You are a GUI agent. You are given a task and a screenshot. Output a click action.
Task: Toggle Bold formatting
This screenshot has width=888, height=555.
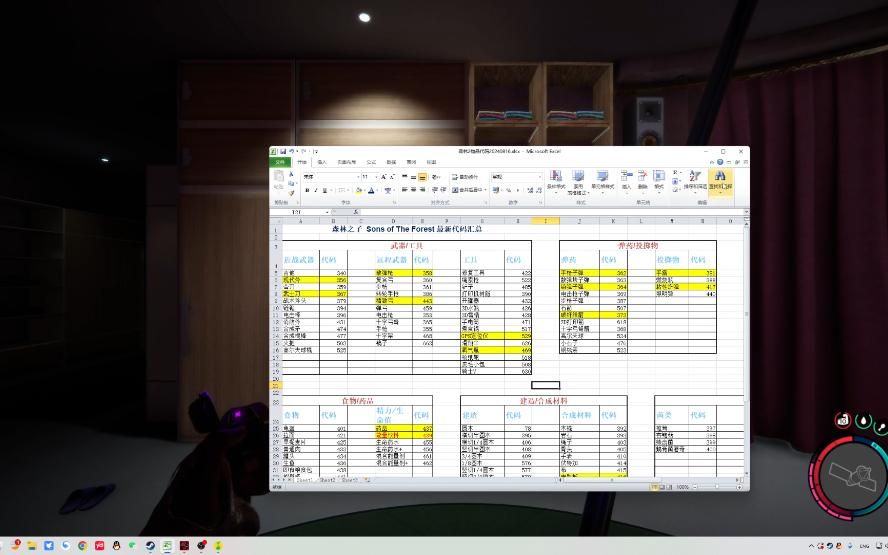(x=307, y=190)
